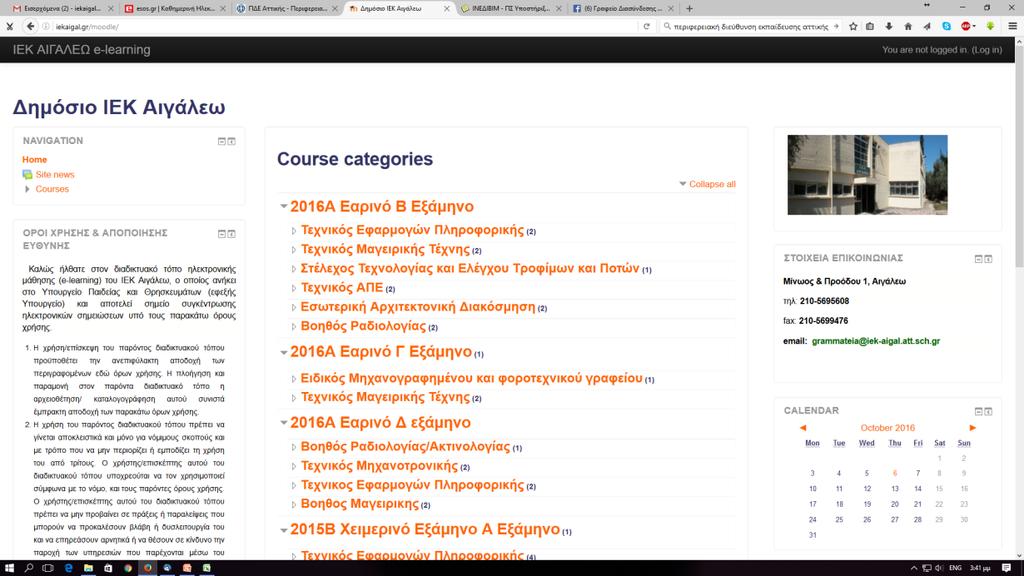Dock the ΣΤΟΙΧΕΙΑ ΕΠΙΚΟΙΝΩΝΙΑΣ block
The image size is (1024, 576).
988,259
